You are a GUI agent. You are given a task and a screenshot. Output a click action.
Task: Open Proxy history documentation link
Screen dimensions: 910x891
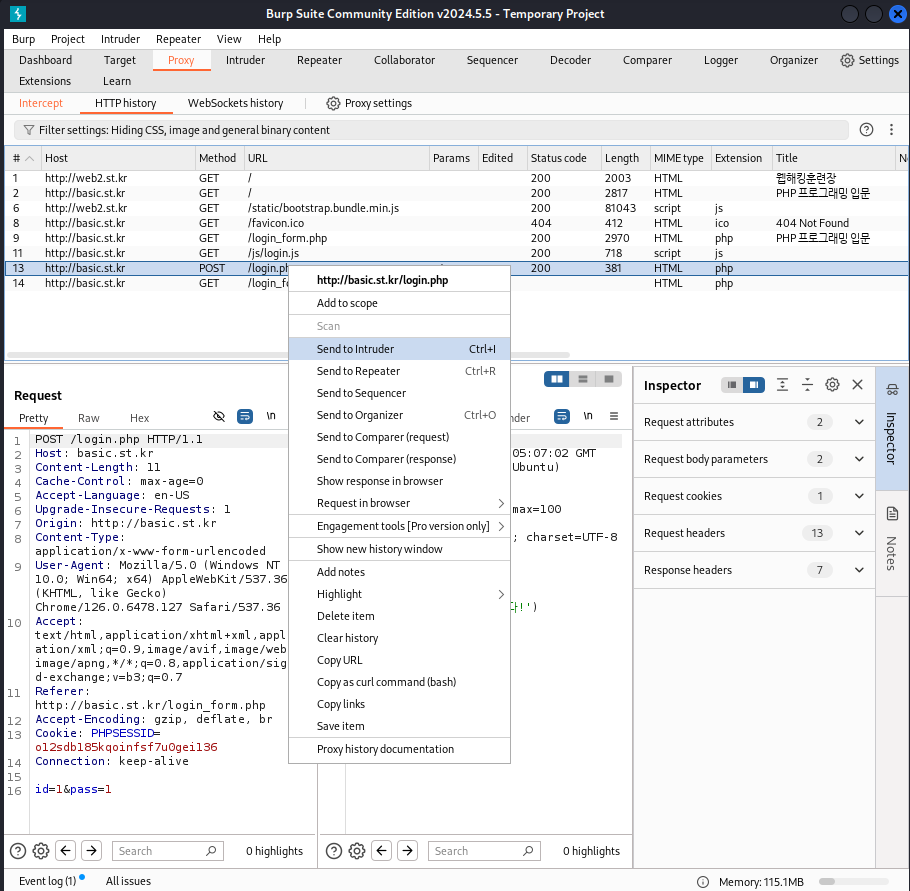399,749
